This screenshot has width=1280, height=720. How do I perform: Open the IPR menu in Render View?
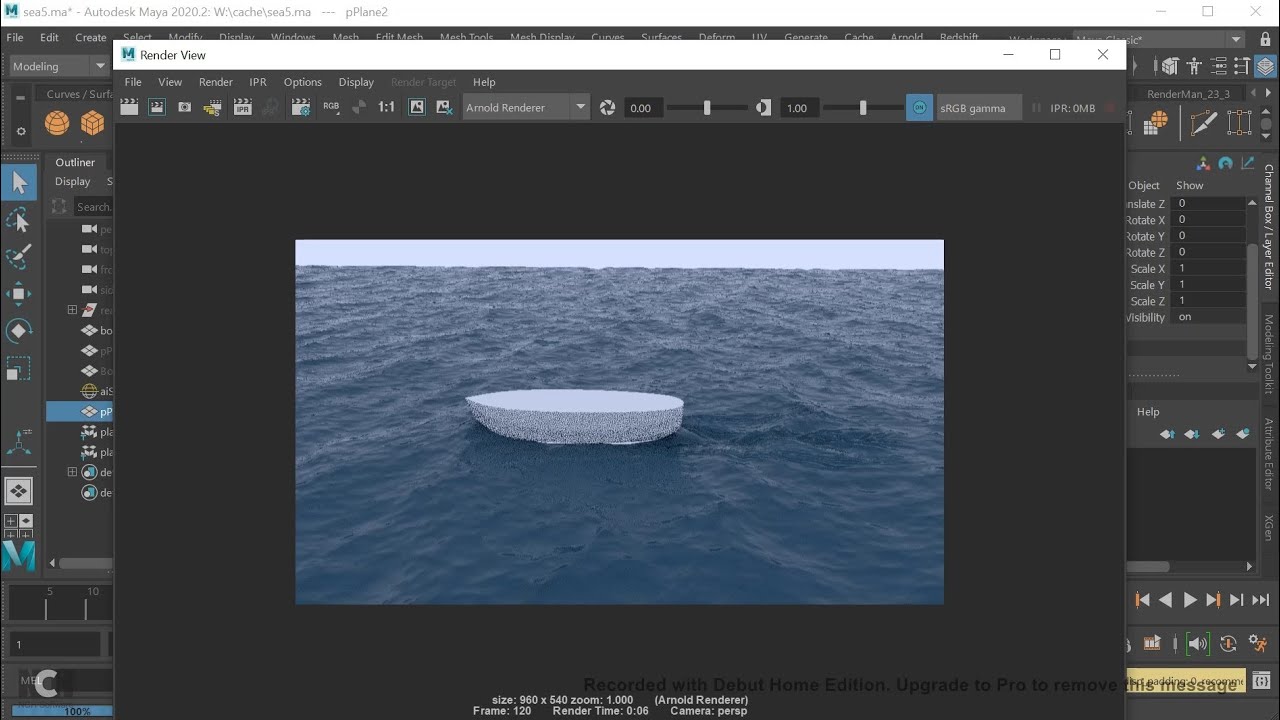pyautogui.click(x=258, y=82)
